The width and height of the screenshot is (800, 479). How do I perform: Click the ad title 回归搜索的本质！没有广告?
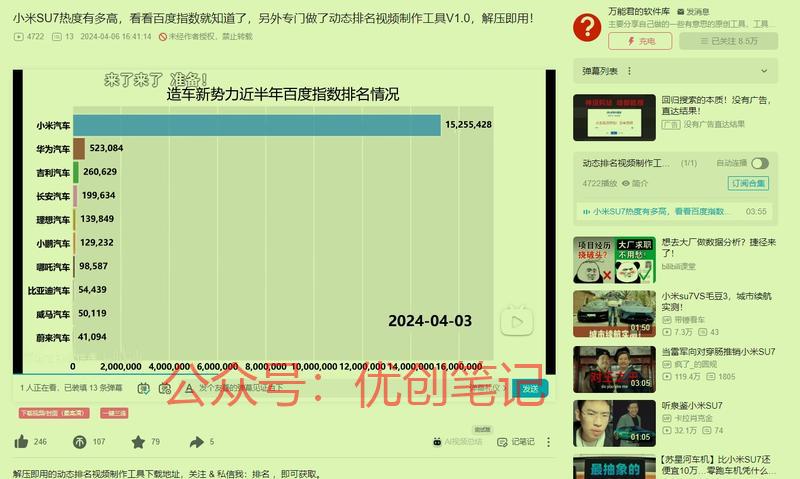716,105
